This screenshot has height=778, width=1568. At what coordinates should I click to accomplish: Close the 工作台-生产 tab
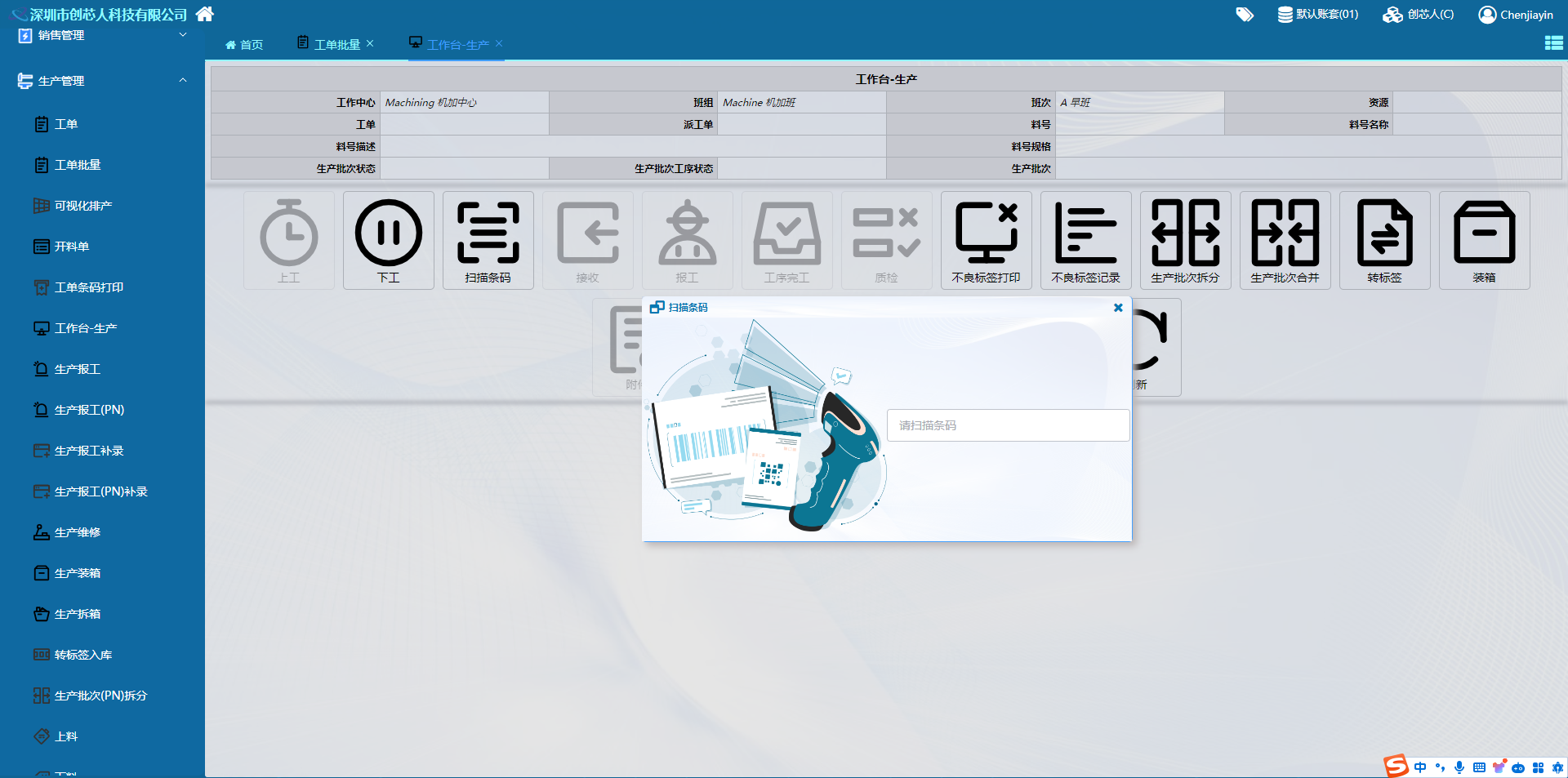coord(499,43)
